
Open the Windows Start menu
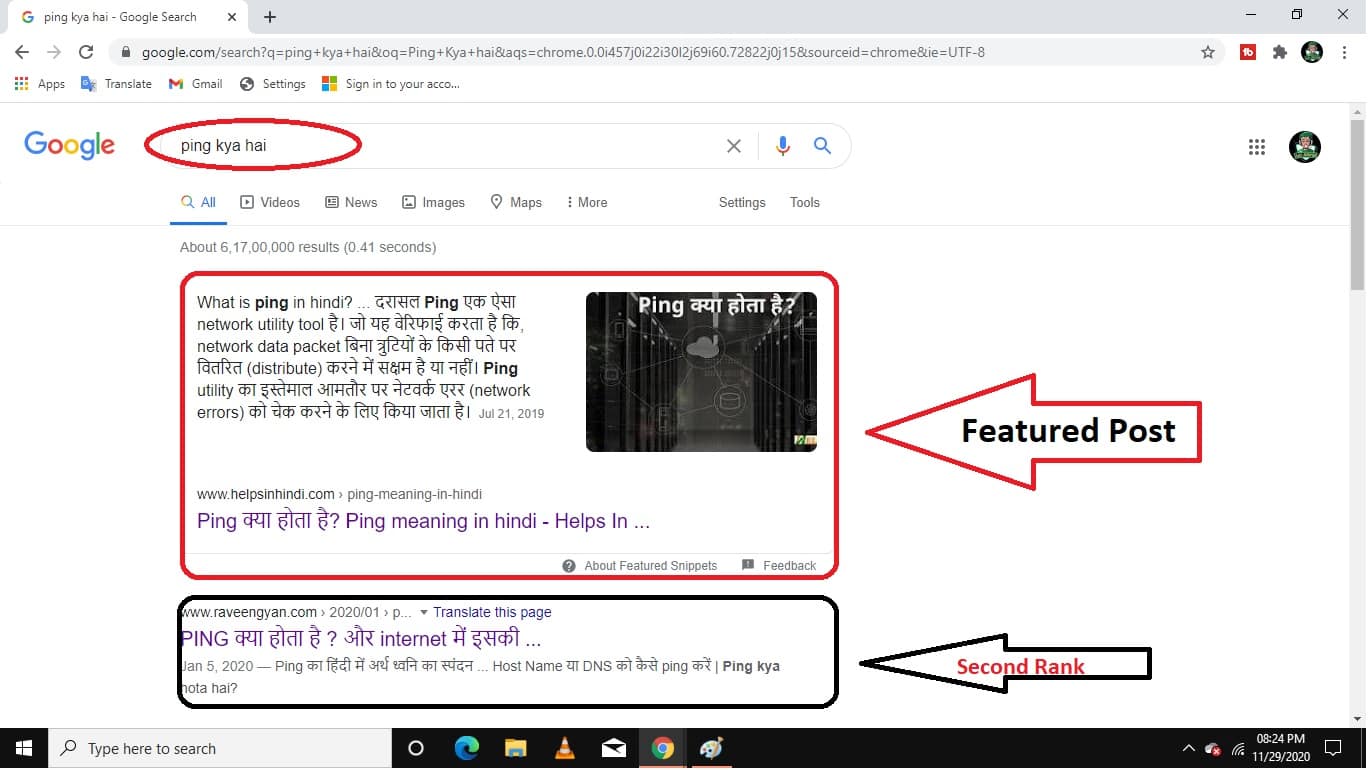click(x=24, y=749)
